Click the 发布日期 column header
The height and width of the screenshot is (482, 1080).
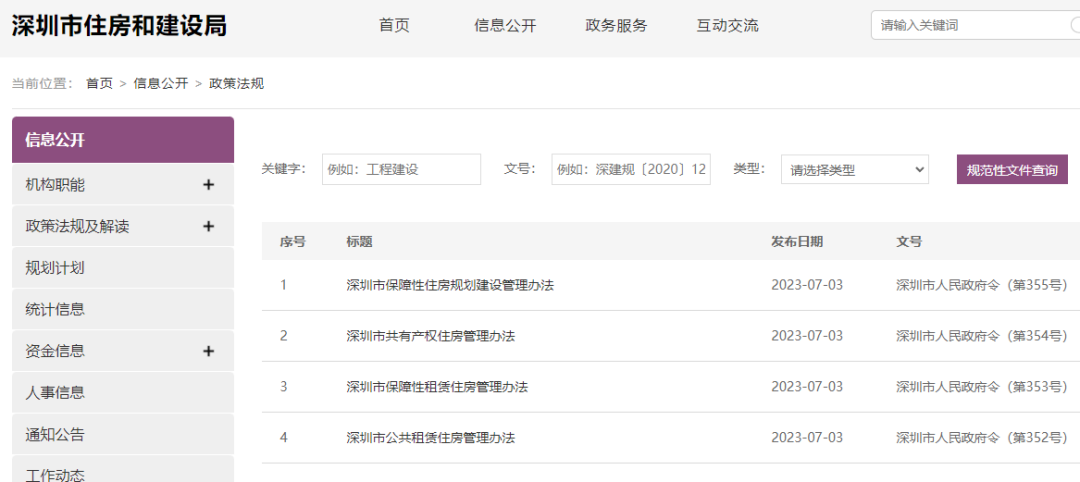point(797,242)
